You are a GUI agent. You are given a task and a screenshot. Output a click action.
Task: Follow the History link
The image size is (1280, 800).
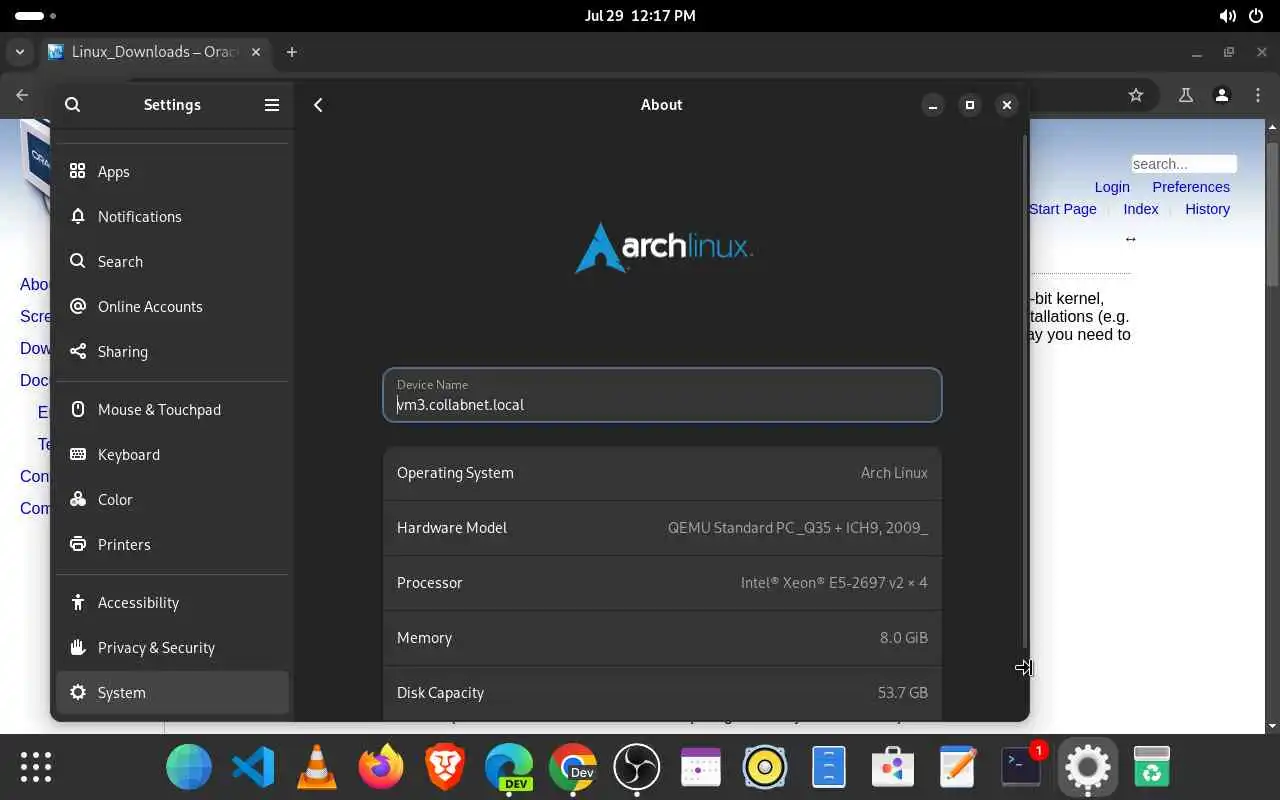(x=1207, y=209)
